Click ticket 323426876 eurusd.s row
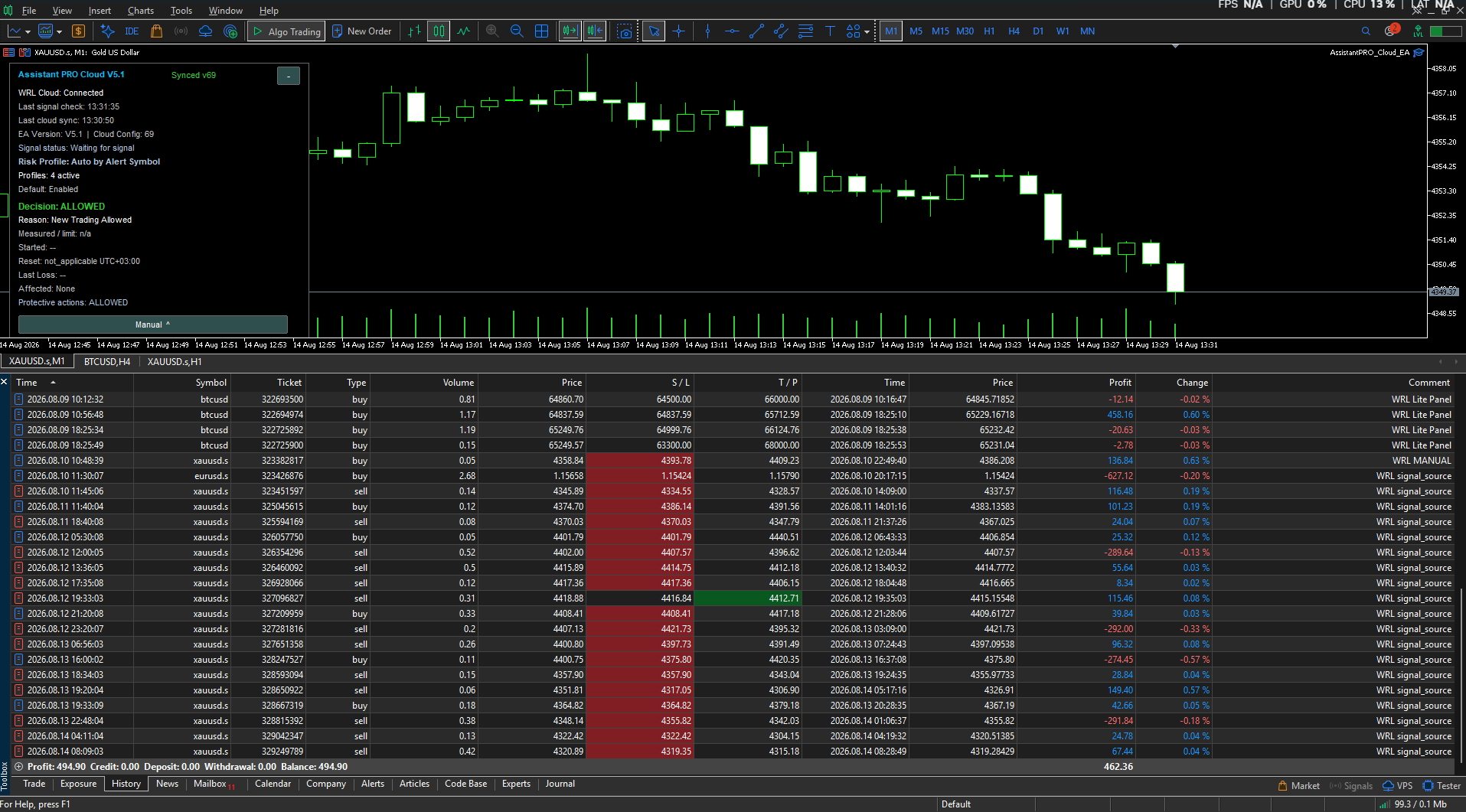Screen dimensions: 1466x812 click(x=733, y=476)
